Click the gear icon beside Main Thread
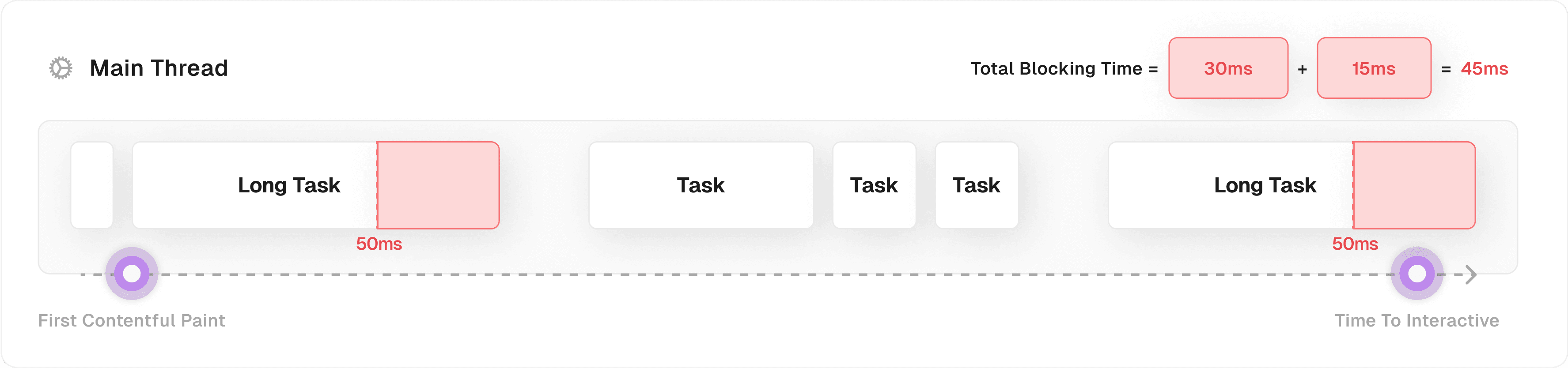 [61, 68]
